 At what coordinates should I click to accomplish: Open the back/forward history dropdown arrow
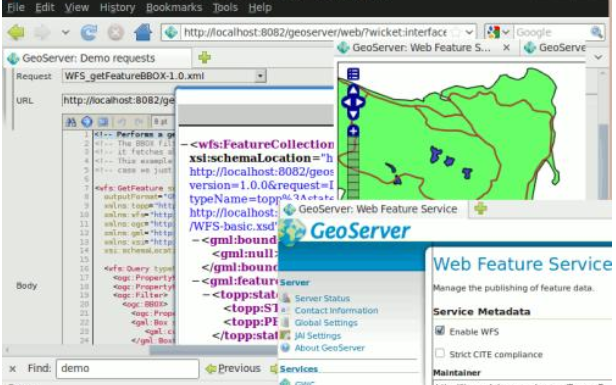(x=65, y=32)
